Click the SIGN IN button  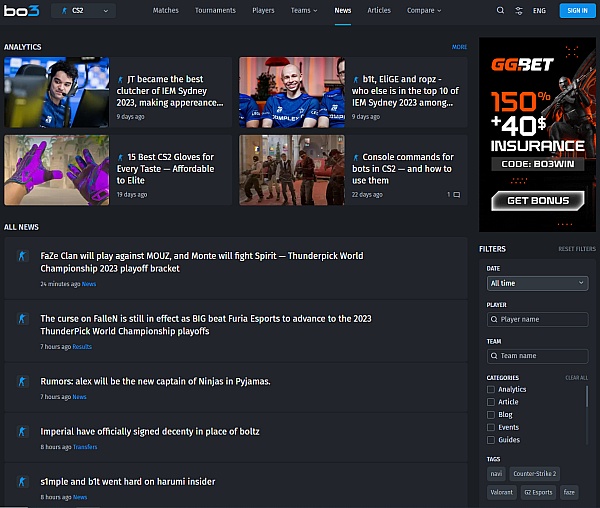[x=577, y=11]
